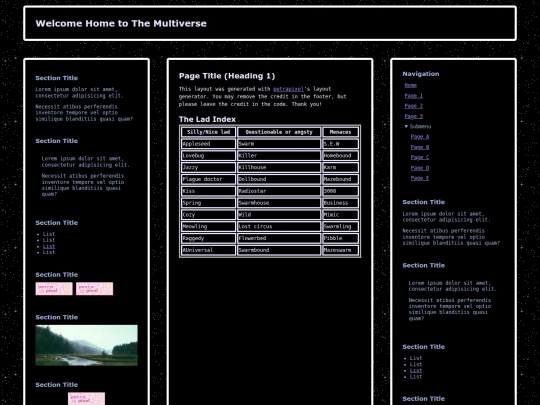The image size is (540, 405).
Task: Click the 'Plague doctor' table cell
Action: [x=208, y=179]
